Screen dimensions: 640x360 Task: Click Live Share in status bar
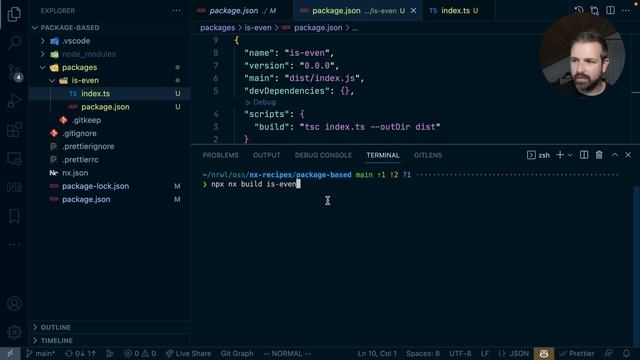(189, 353)
